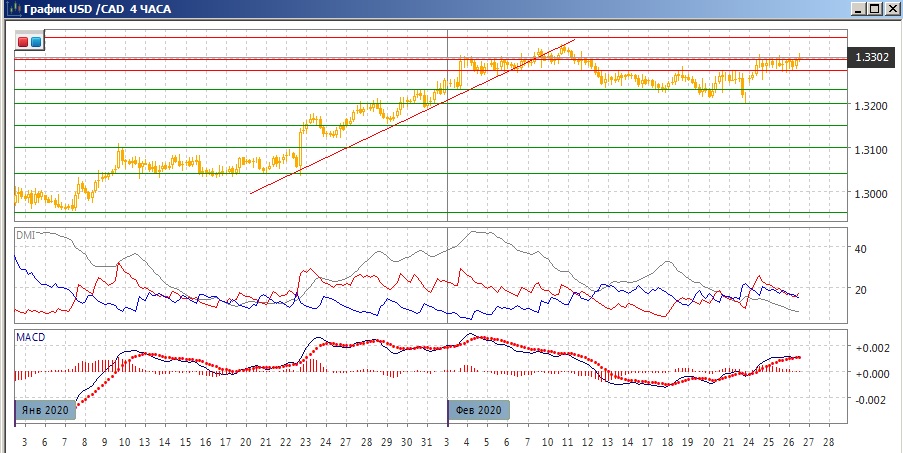The height and width of the screenshot is (453, 903).
Task: Click date 28 on the time axis
Action: [829, 441]
